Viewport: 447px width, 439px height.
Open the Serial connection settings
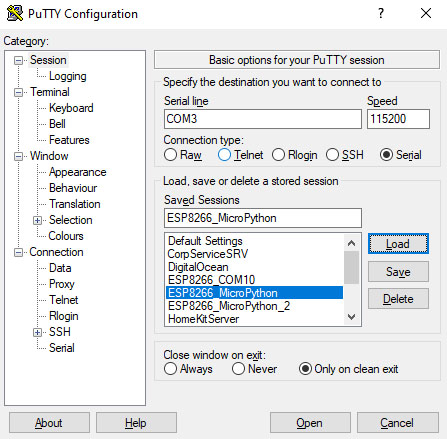click(x=62, y=348)
